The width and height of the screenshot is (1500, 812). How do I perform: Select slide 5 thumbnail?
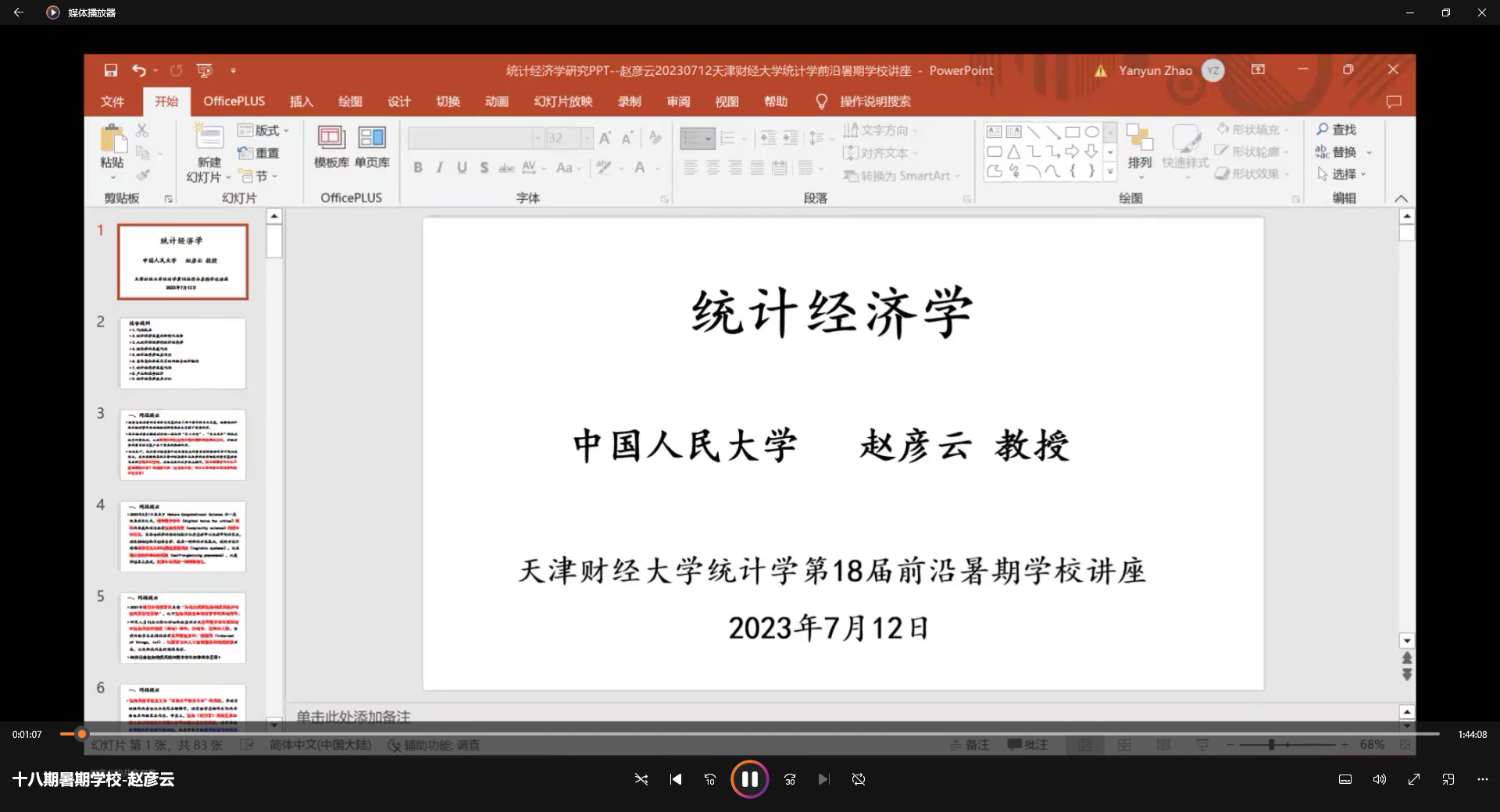(x=183, y=628)
